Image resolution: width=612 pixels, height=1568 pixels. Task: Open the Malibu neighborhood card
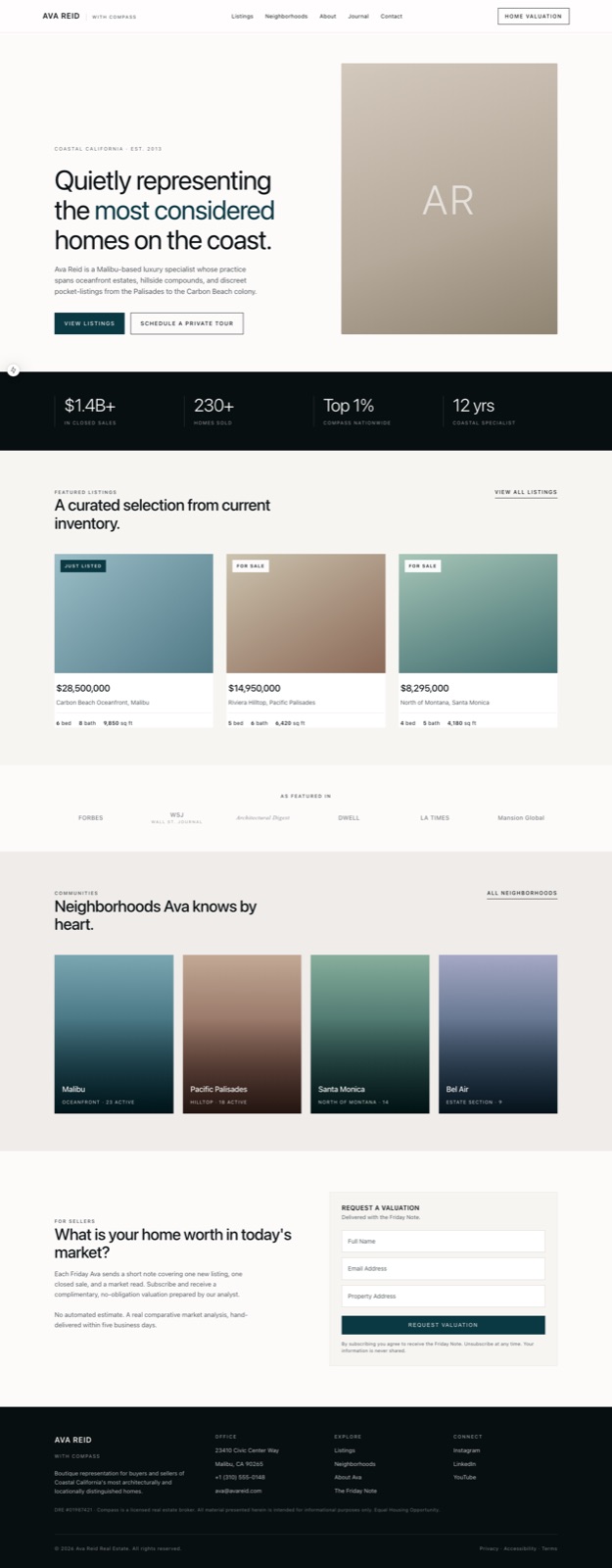[x=114, y=1034]
